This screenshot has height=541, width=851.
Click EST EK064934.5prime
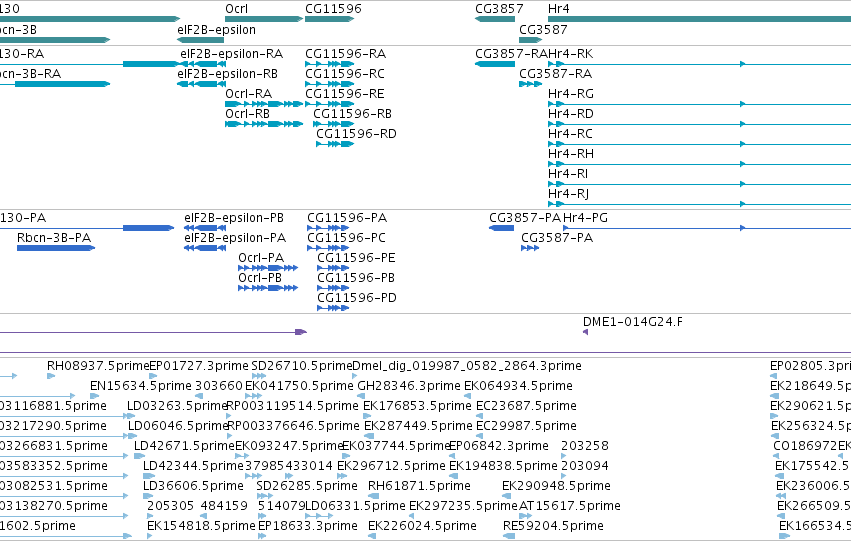click(518, 387)
